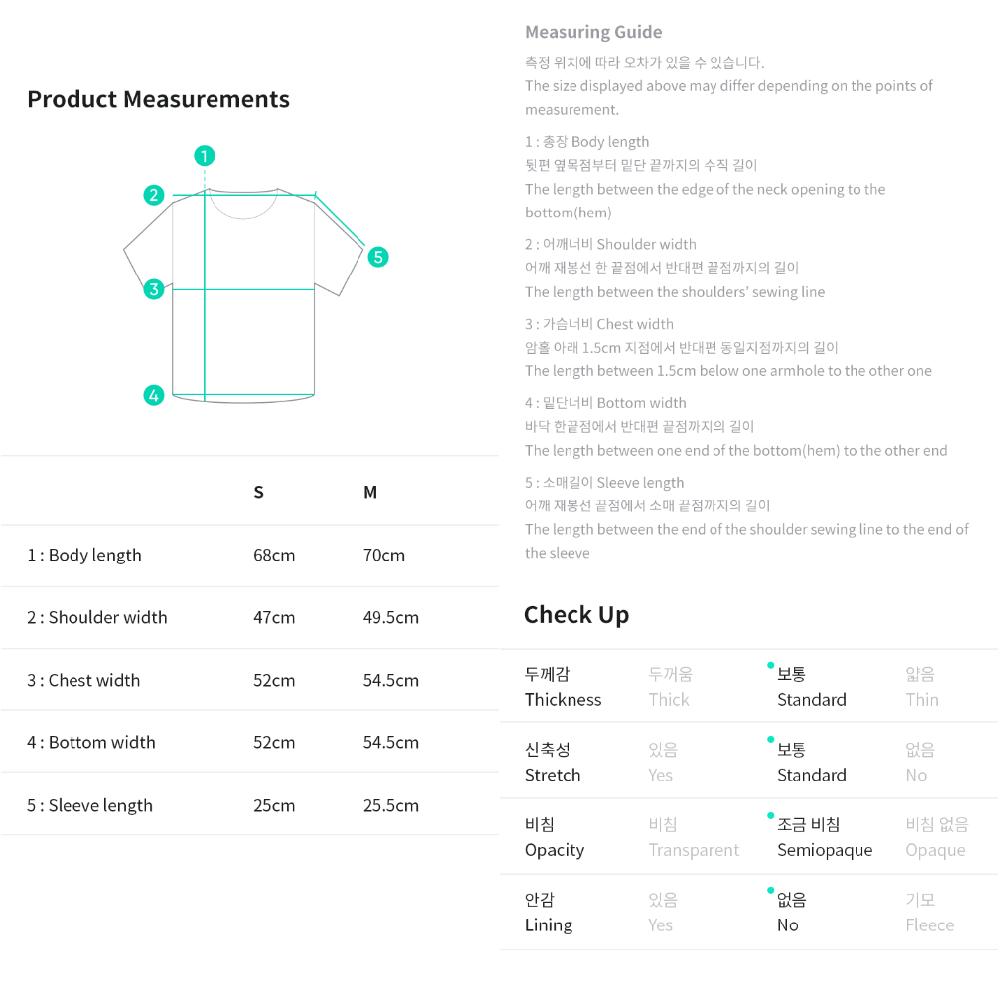
Task: Choose the Semiopaque opacity option
Action: [x=823, y=837]
